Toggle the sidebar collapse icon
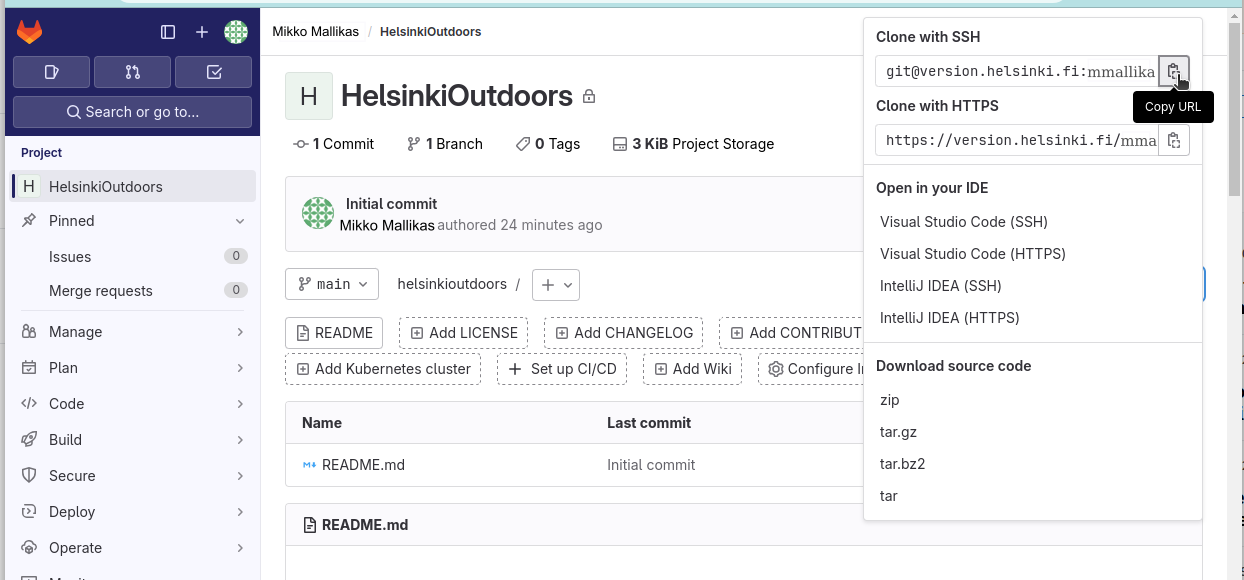1244x580 pixels. (168, 32)
